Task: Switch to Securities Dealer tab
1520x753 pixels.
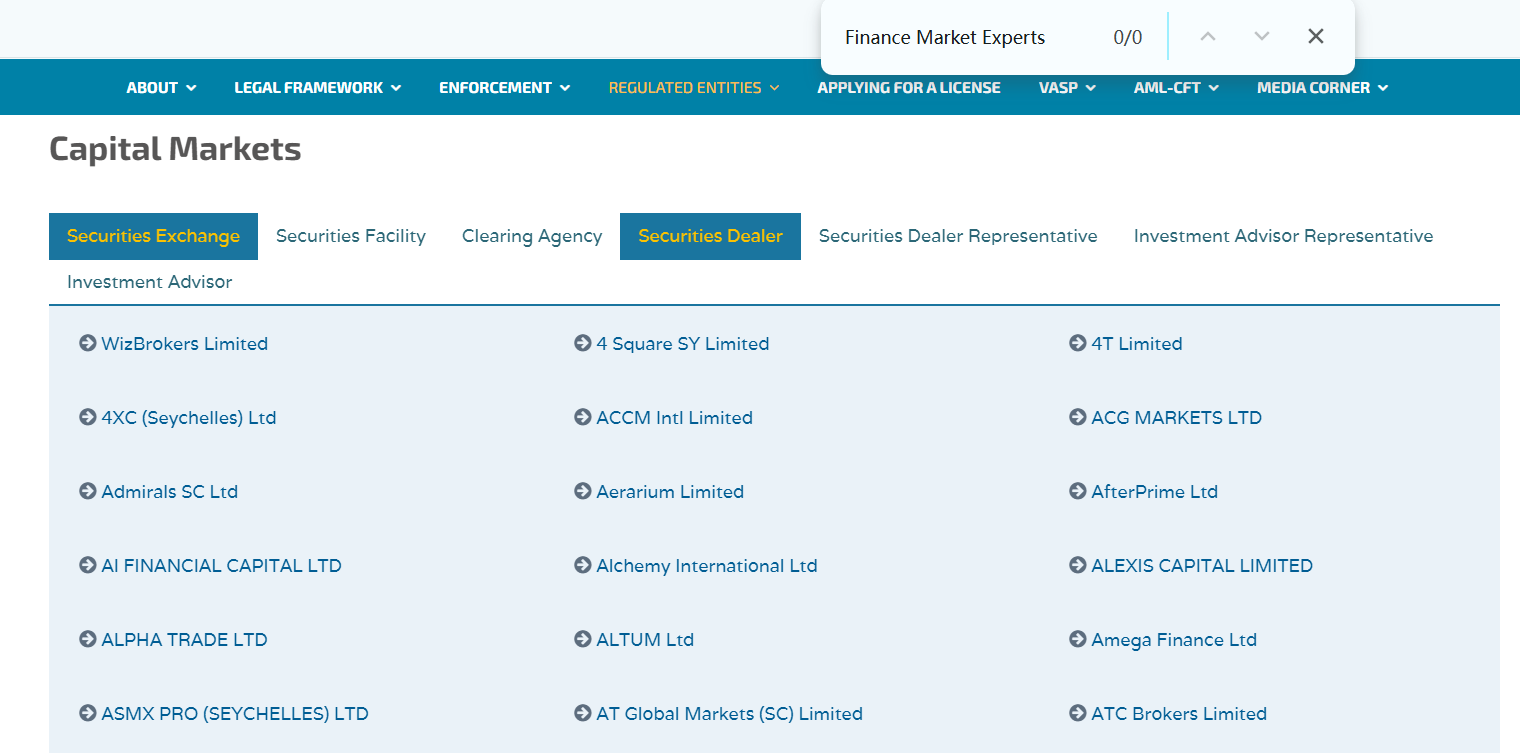Action: coord(710,236)
